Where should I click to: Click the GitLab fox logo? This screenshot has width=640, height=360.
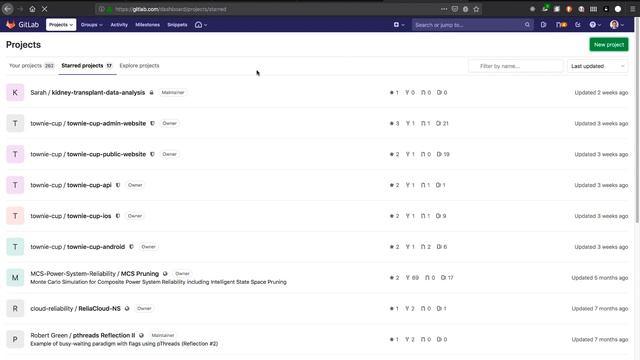(x=11, y=24)
